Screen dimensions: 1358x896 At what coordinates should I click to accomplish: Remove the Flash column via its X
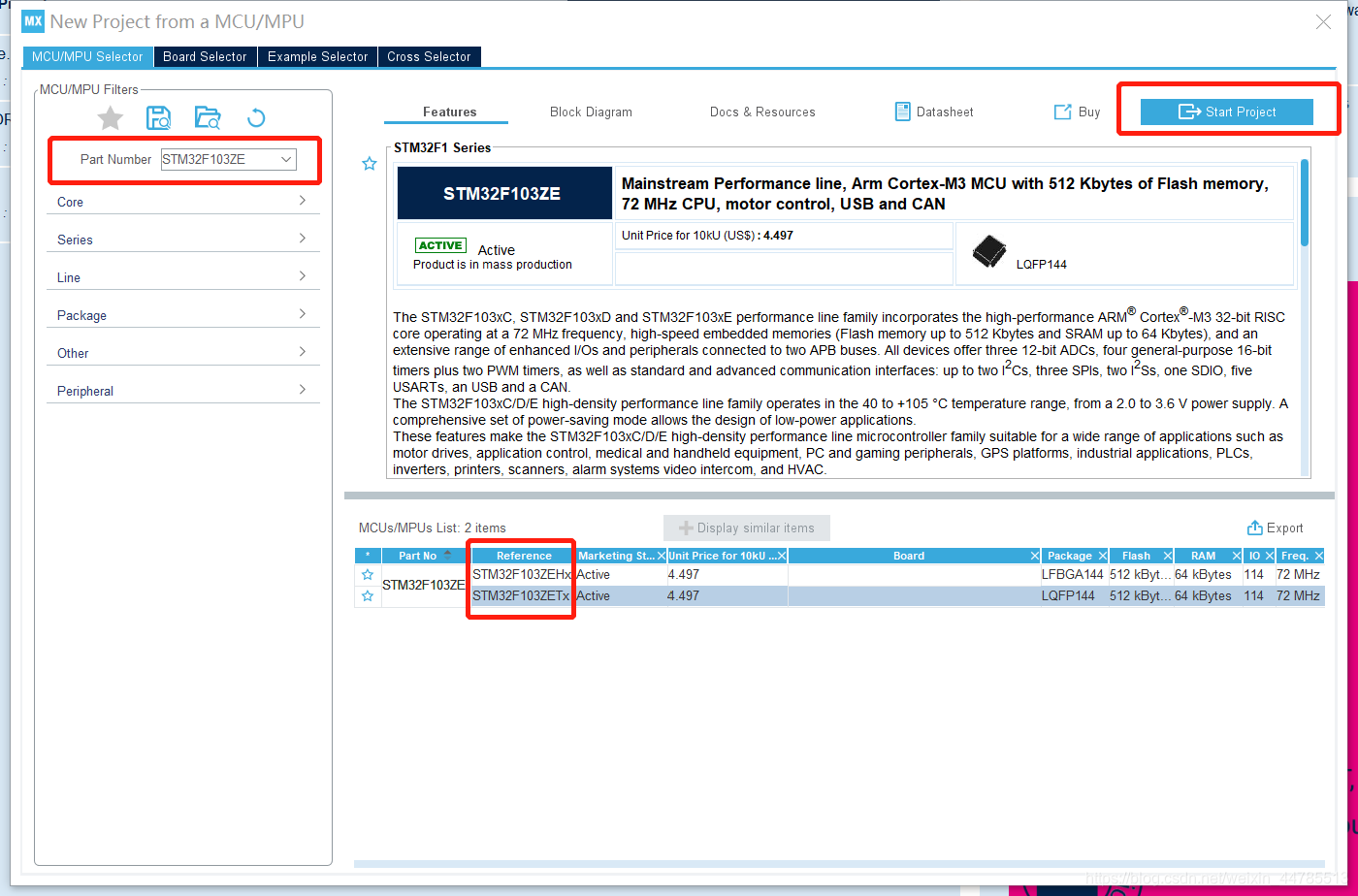click(x=1168, y=556)
